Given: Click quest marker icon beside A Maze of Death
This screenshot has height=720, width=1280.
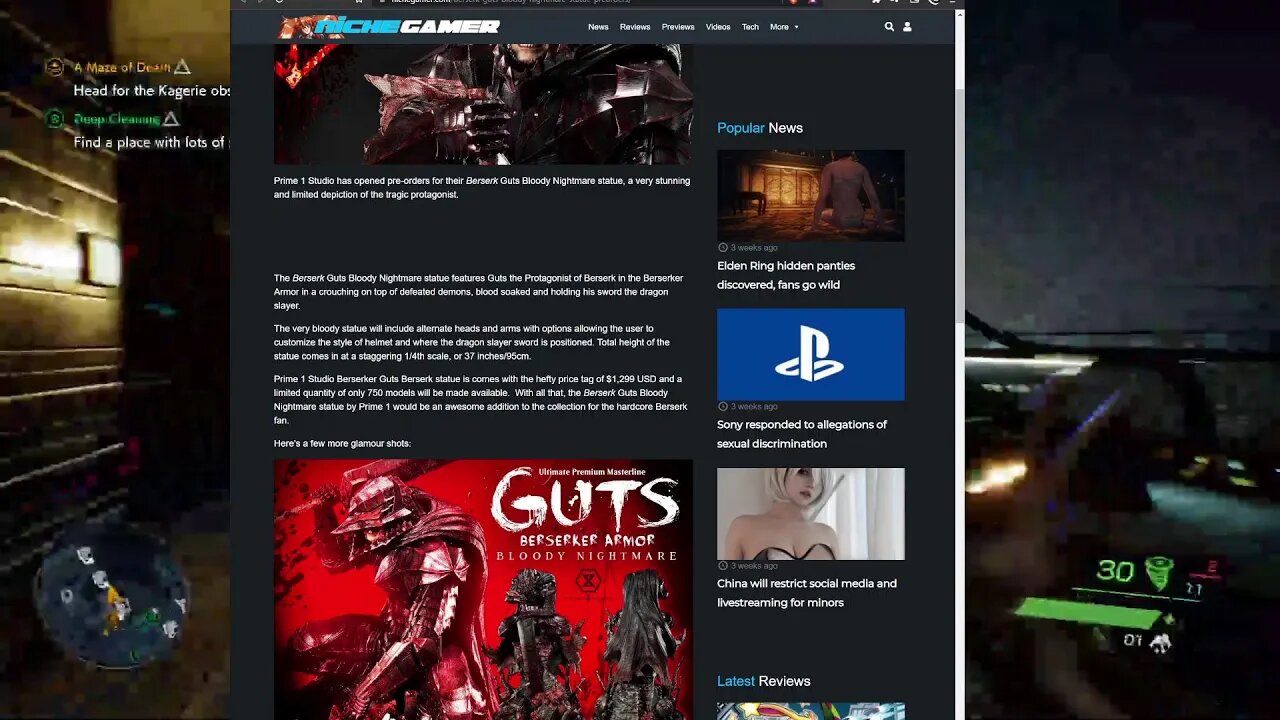Looking at the screenshot, I should point(55,67).
